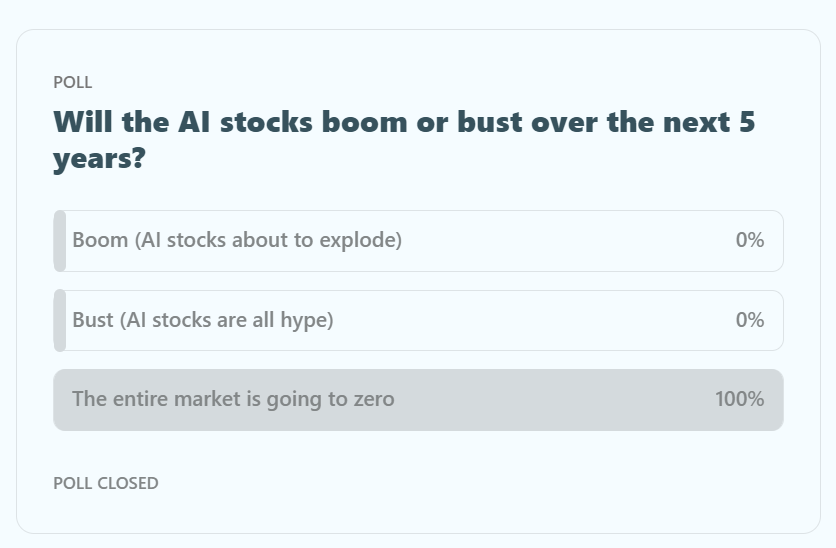Click the word 'Bust' in second option
This screenshot has height=548, width=836.
click(x=93, y=321)
